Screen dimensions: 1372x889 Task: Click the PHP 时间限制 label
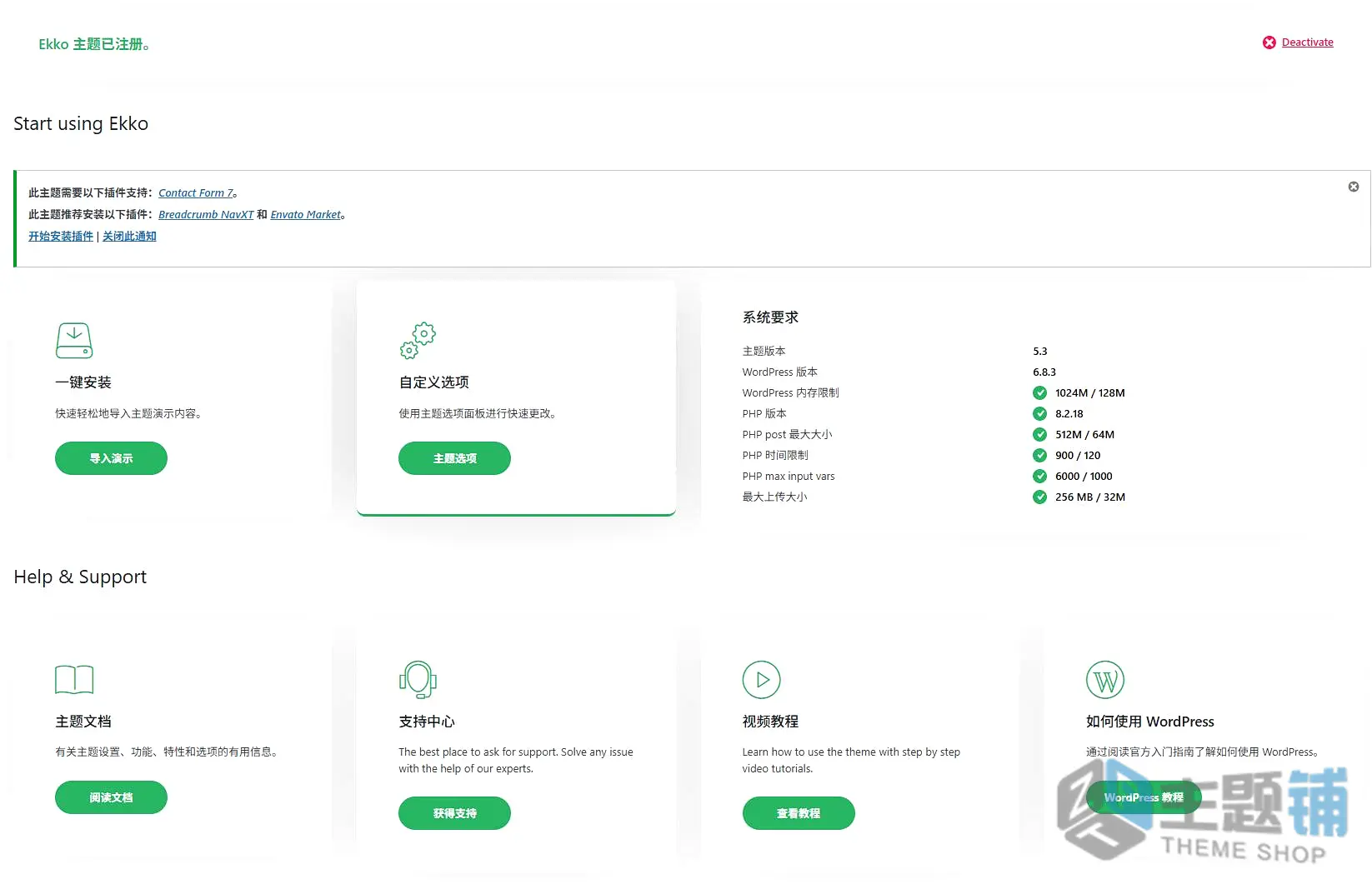tap(775, 456)
